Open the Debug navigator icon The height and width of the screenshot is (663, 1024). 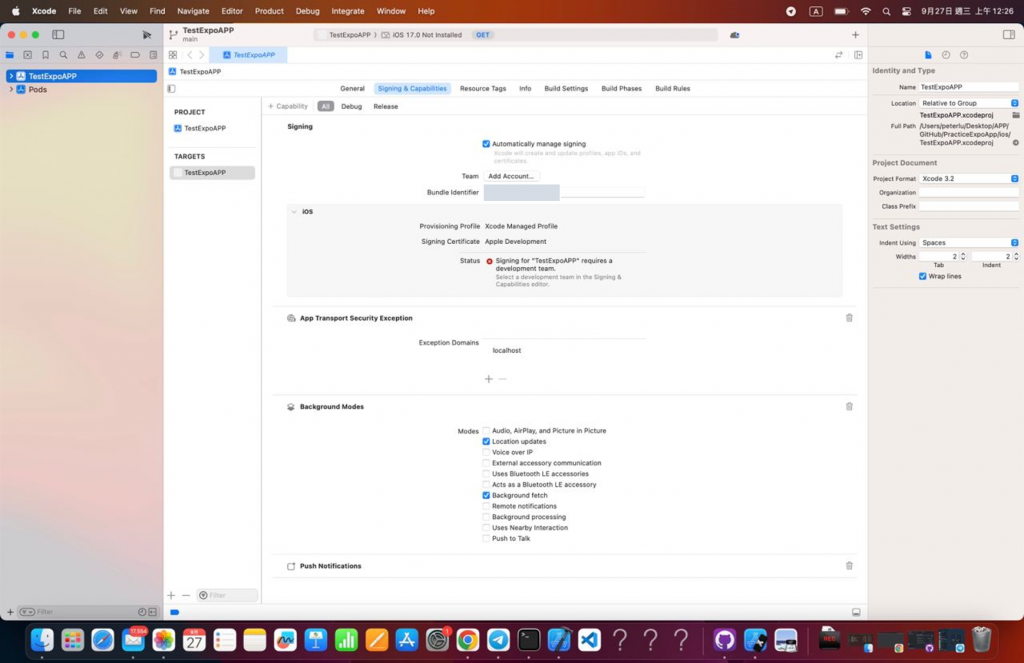click(x=117, y=55)
